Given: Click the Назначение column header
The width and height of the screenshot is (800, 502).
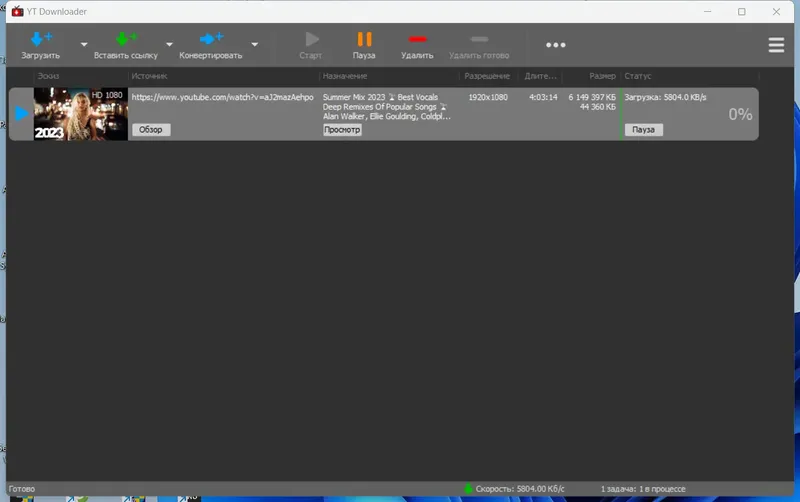Looking at the screenshot, I should (345, 76).
